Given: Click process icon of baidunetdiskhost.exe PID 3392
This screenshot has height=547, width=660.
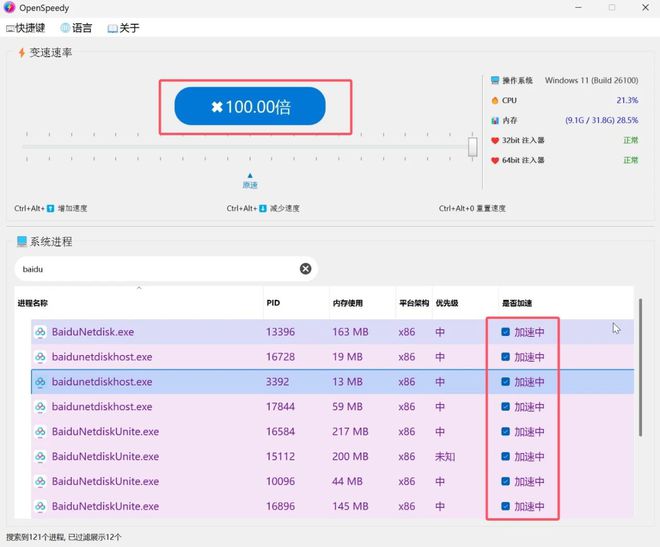Looking at the screenshot, I should click(40, 382).
